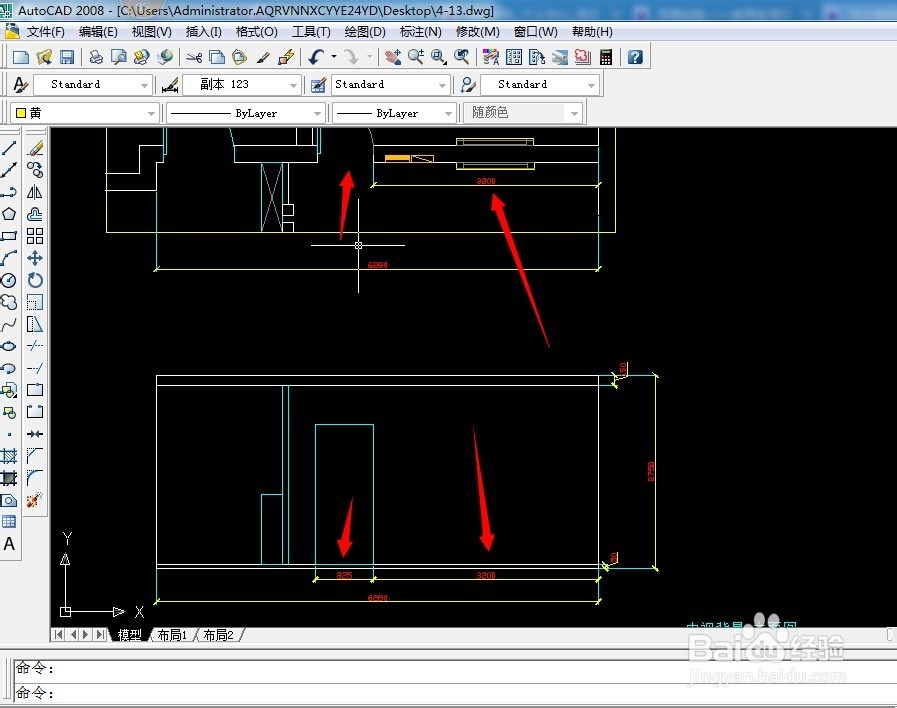Click the Erase tool icon
This screenshot has width=897, height=708.
pos(35,148)
